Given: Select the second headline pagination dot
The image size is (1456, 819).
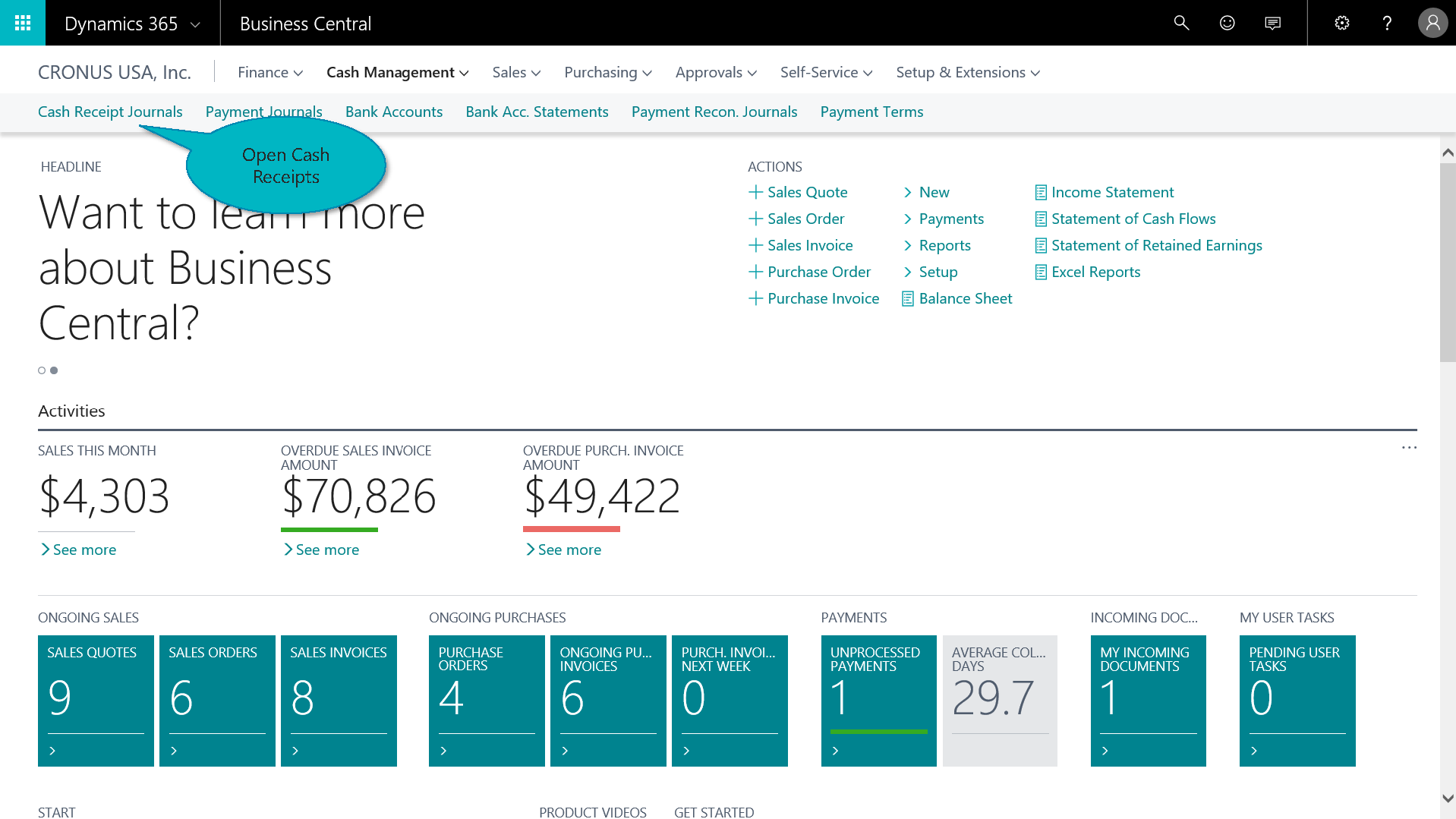Looking at the screenshot, I should (54, 370).
